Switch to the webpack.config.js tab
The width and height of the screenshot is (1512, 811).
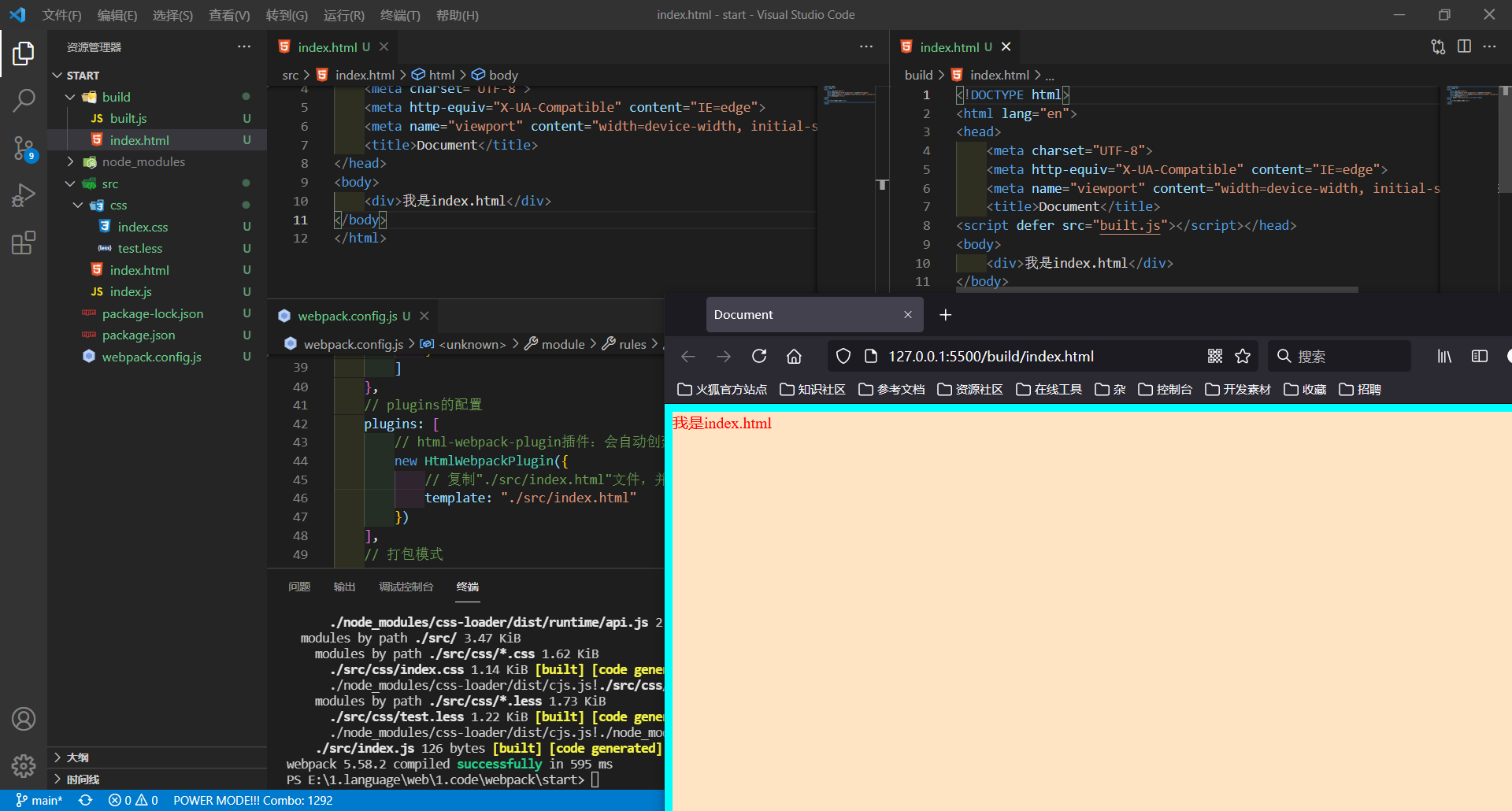[x=346, y=316]
